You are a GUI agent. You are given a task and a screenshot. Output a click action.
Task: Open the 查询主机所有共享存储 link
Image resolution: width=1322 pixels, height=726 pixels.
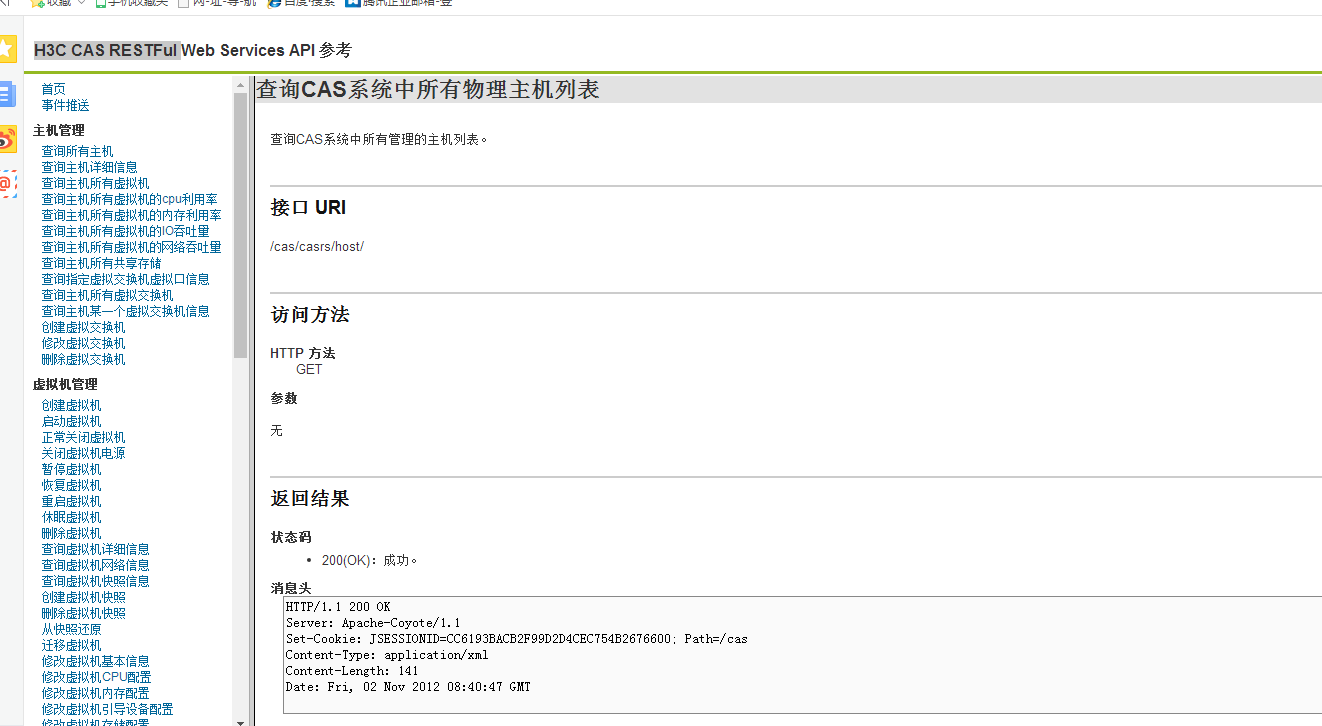[101, 263]
